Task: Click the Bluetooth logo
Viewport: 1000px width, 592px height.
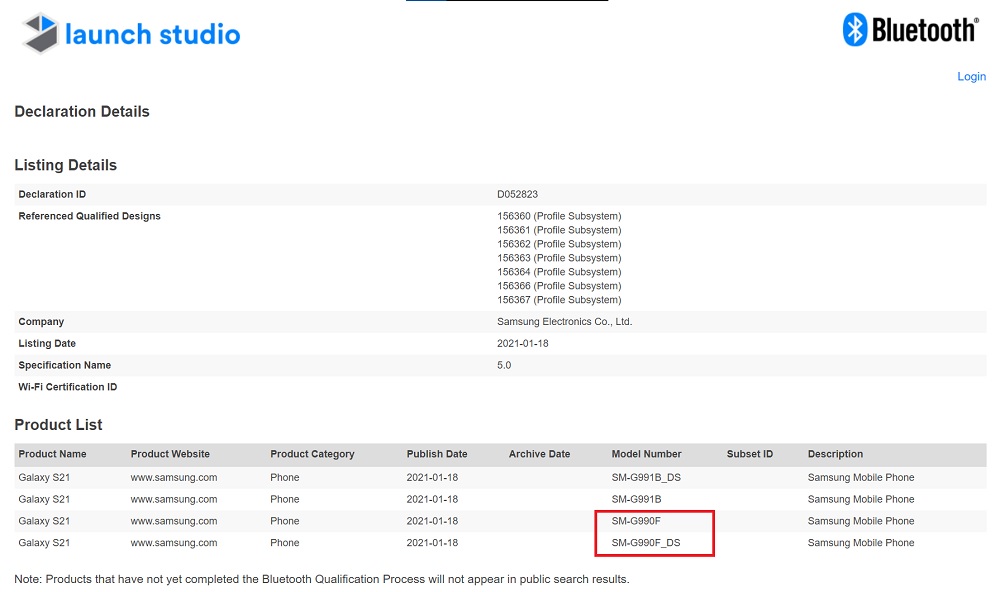Action: tap(910, 29)
